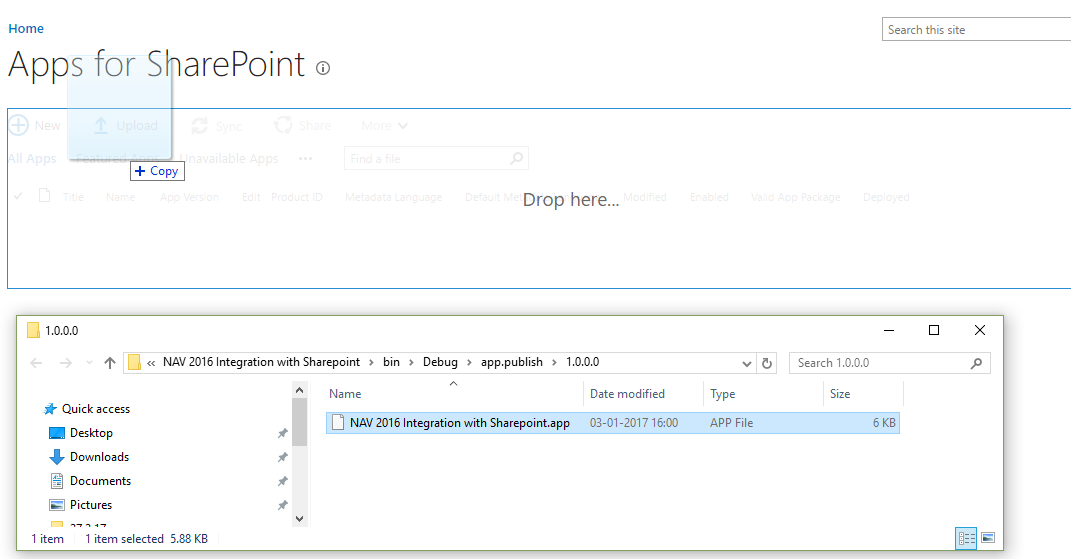Click navigation pane scroll up arrow
The width and height of the screenshot is (1071, 559).
coord(299,390)
